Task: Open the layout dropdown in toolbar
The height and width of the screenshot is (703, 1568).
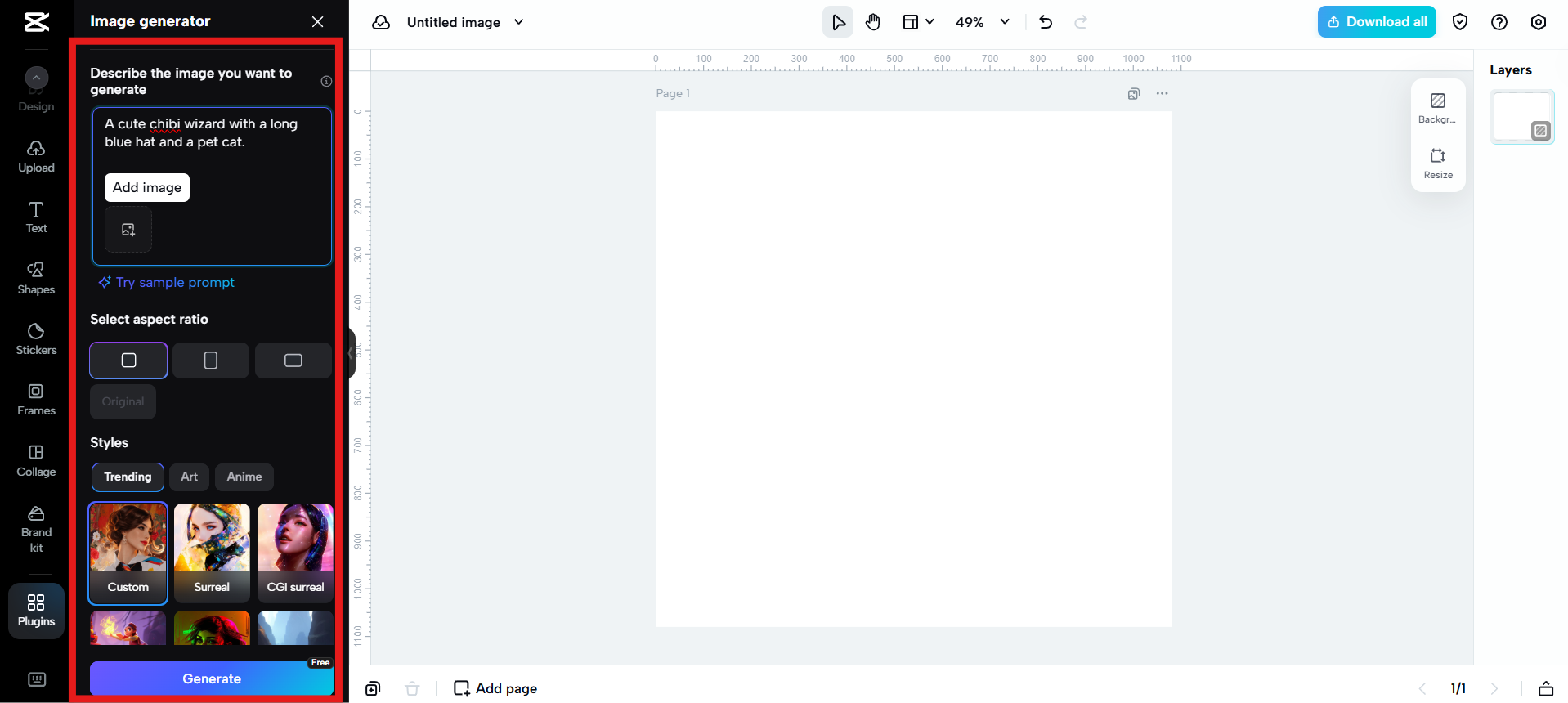Action: [917, 22]
